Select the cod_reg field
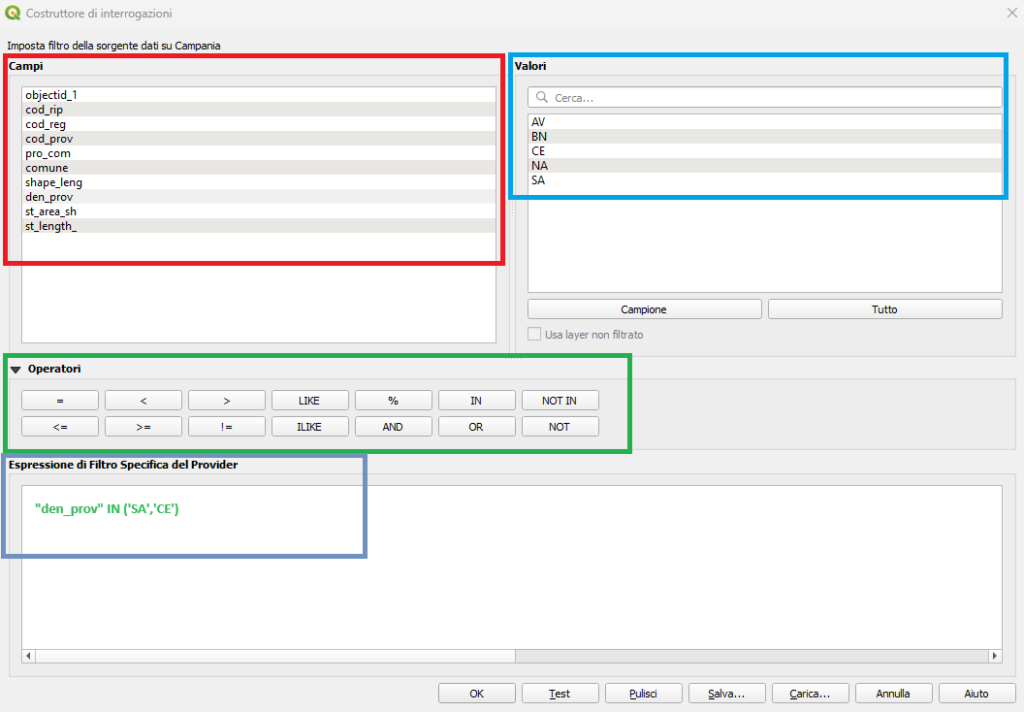 click(259, 124)
